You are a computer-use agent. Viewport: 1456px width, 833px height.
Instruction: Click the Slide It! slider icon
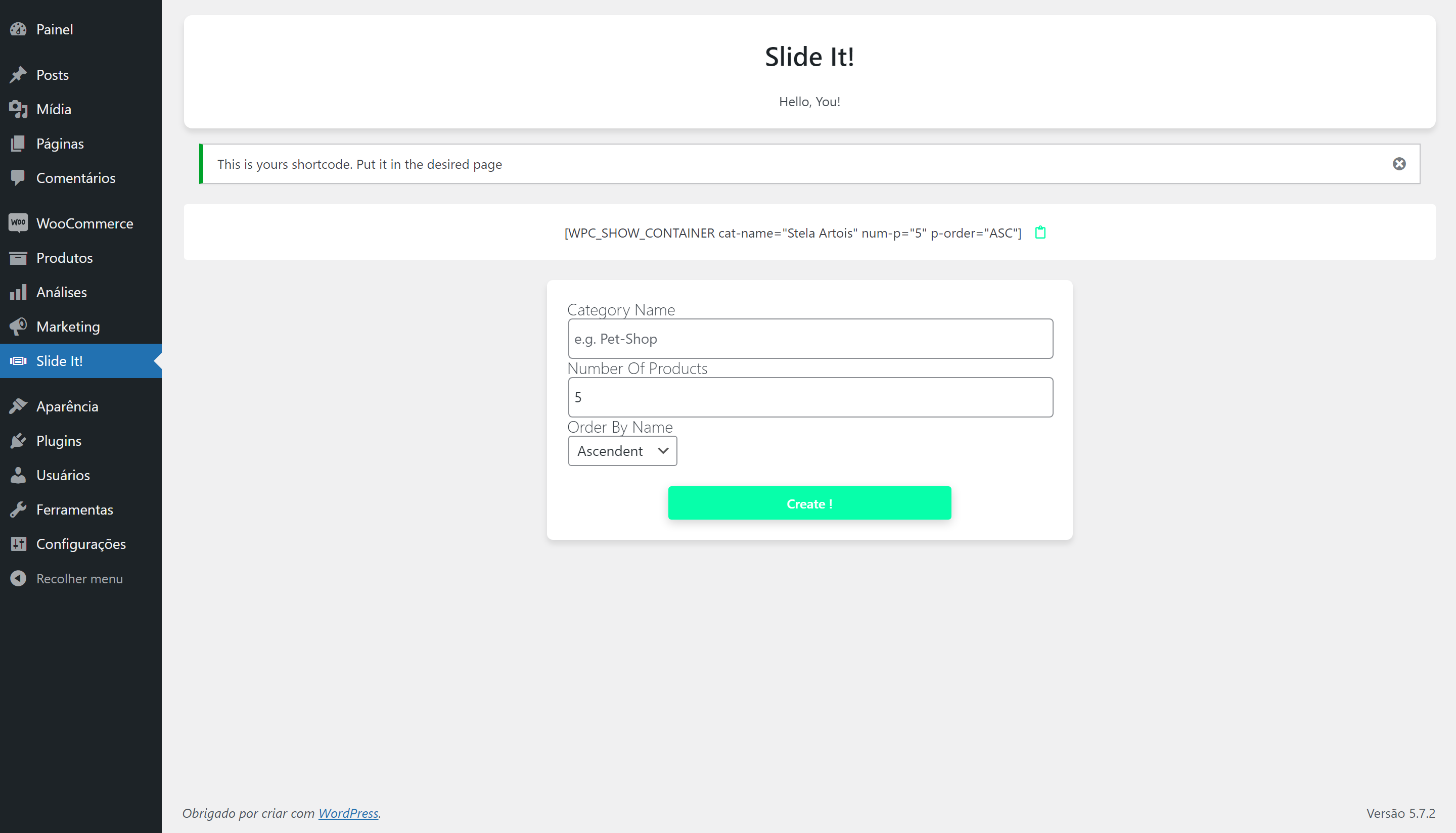pos(18,361)
